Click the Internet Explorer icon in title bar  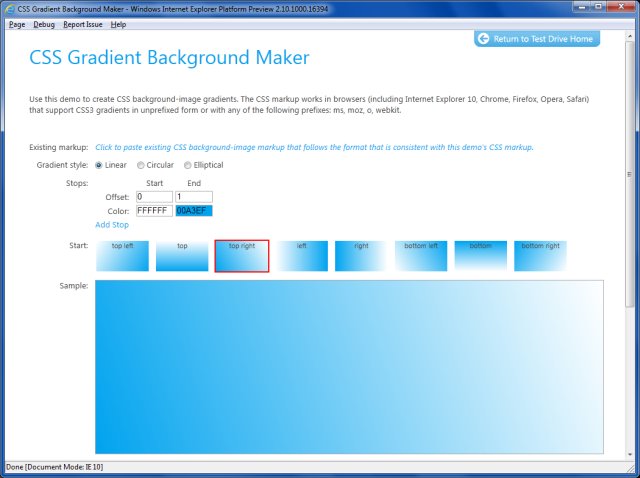(x=10, y=9)
